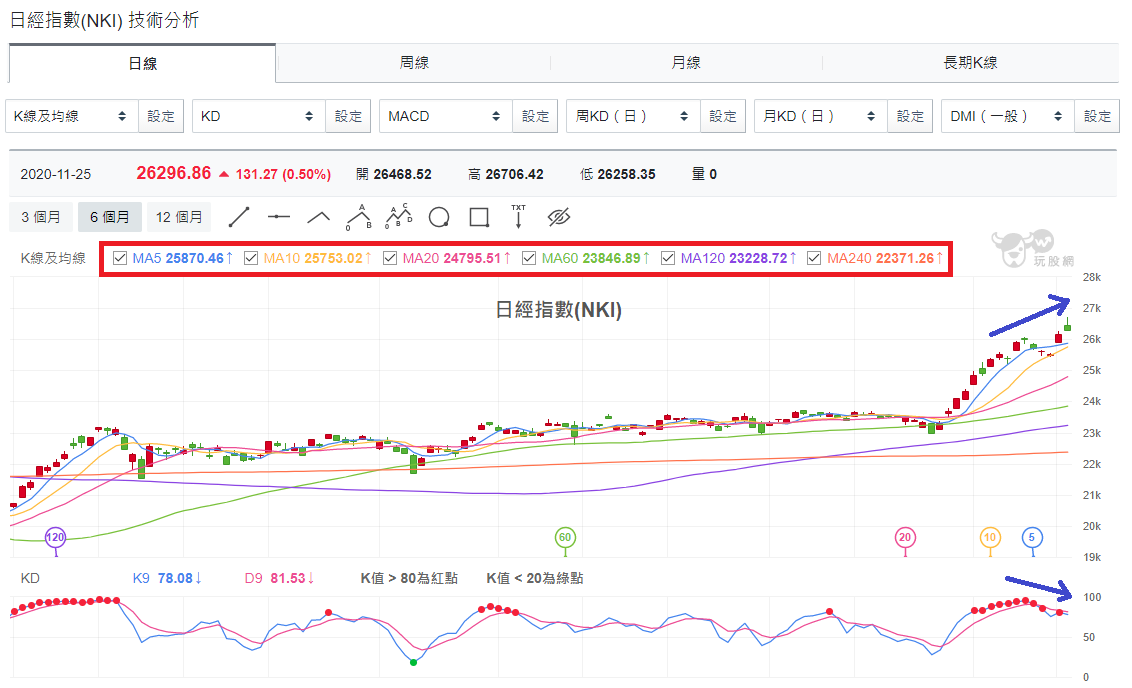Viewport: 1132px width, 688px height.
Task: Click the 日經指數(NKI) chart title
Action: [x=558, y=310]
